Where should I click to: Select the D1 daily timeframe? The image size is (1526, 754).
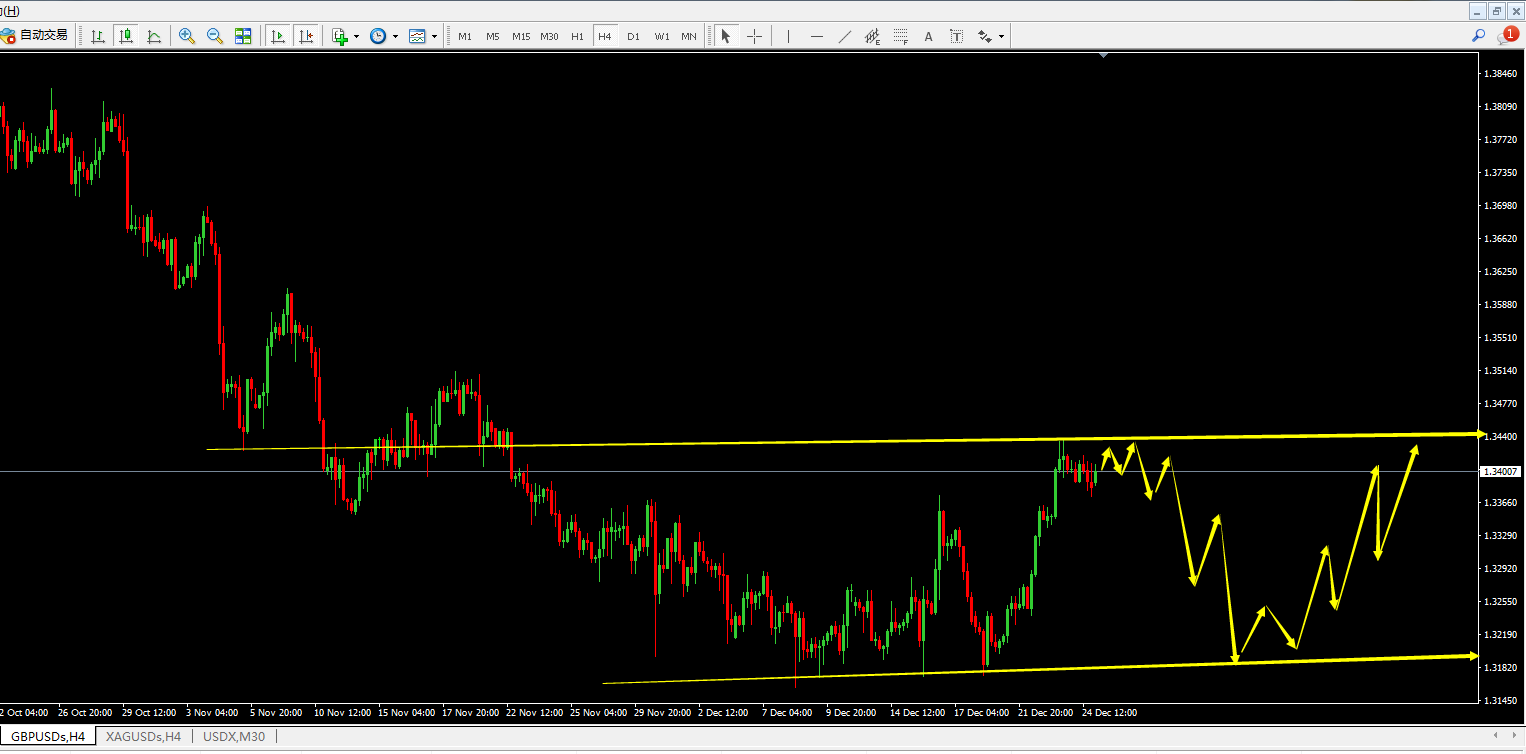(633, 36)
